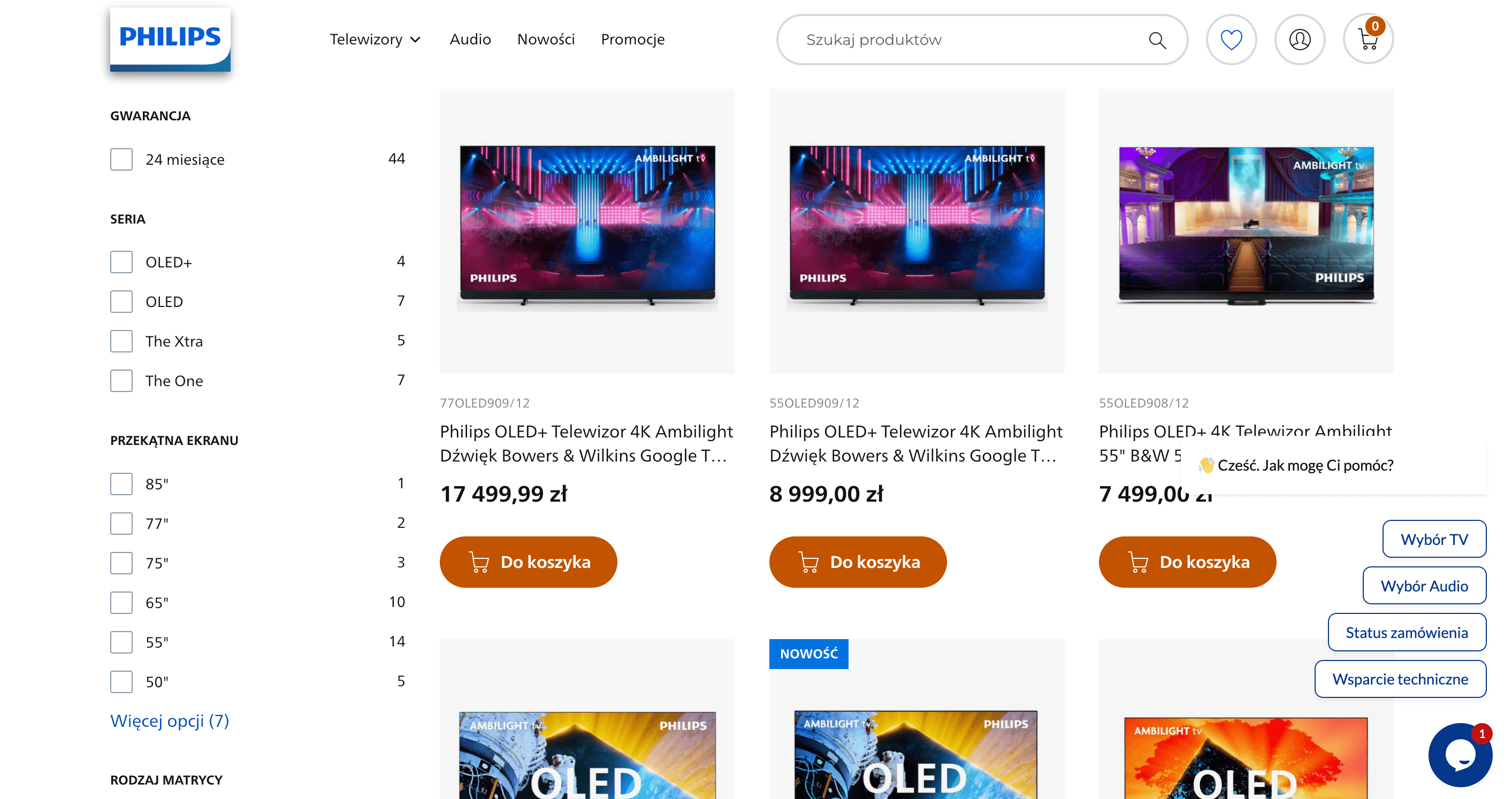The height and width of the screenshot is (799, 1512).
Task: Expand the Telewizory dropdown menu
Action: pos(375,39)
